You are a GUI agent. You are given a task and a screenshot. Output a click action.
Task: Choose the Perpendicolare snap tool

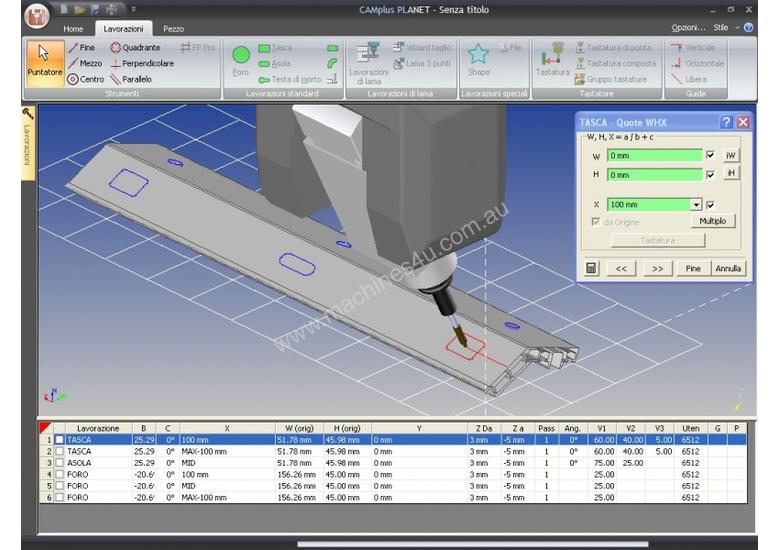click(142, 64)
